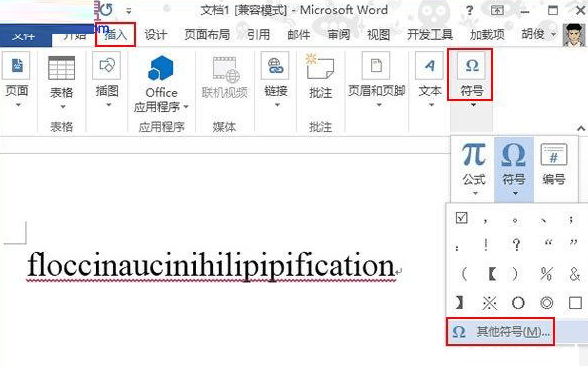Screen dimensions: 588x366
Task: Insert the left double quote symbol
Action: [x=548, y=243]
